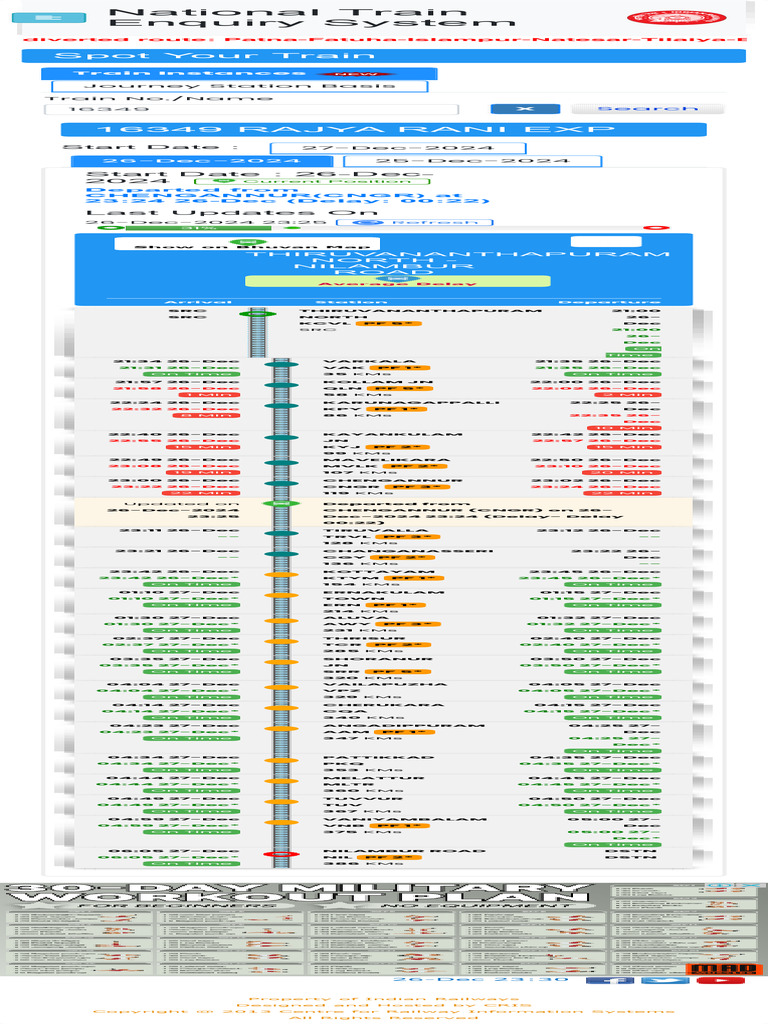
Task: Click Angadippuram station orange marker
Action: (x=281, y=729)
